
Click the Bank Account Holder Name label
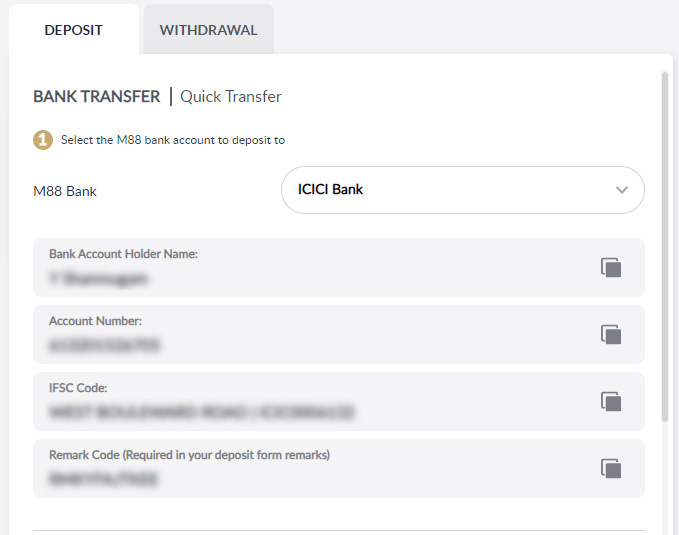coord(123,254)
